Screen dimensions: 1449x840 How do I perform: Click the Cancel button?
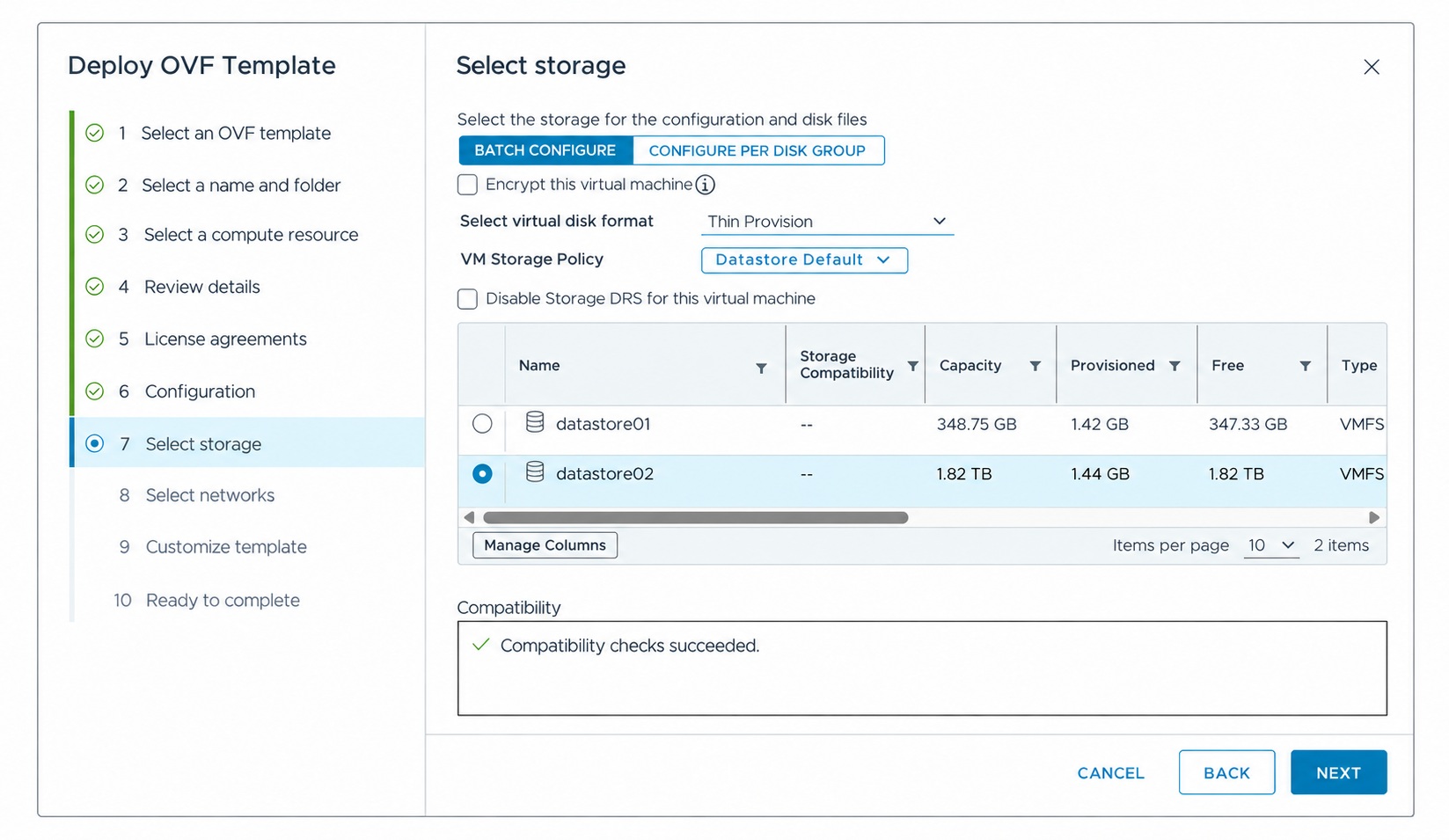coord(1110,773)
